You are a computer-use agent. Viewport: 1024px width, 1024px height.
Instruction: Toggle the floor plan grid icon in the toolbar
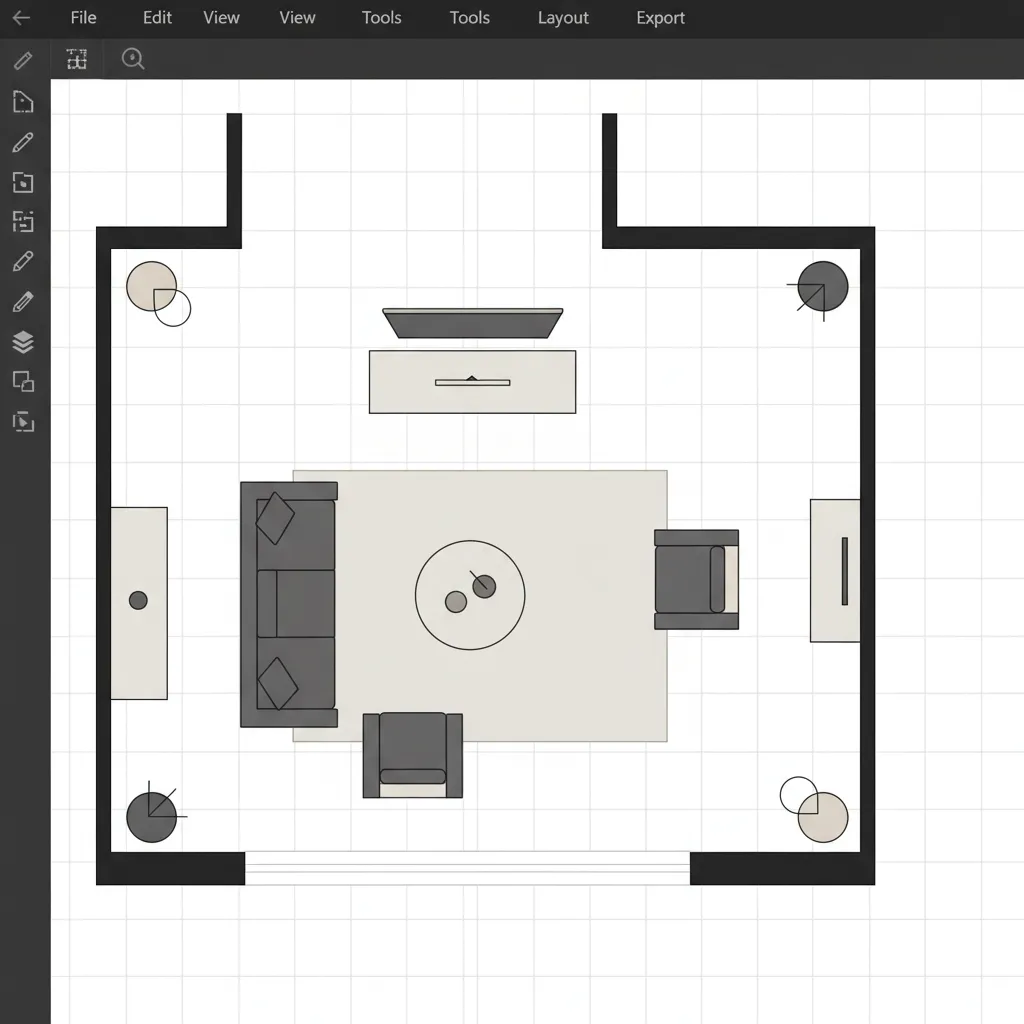point(76,59)
